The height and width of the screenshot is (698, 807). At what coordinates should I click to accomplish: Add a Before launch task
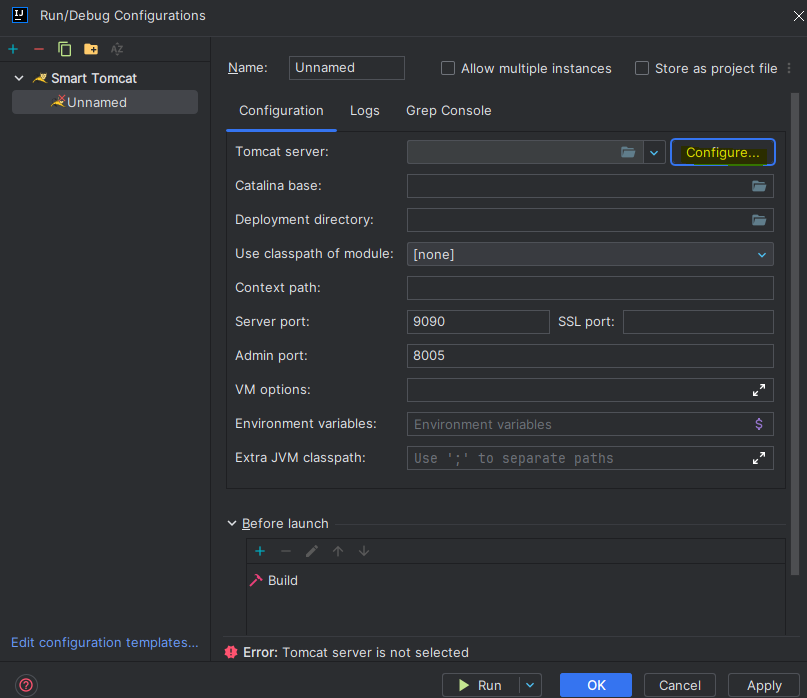(x=260, y=551)
